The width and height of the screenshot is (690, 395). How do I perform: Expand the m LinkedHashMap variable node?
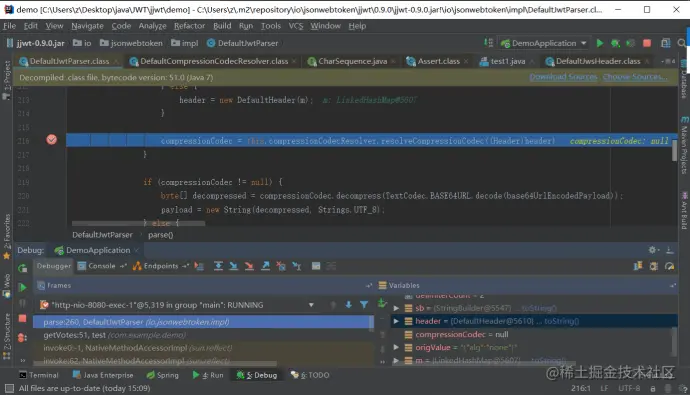click(x=396, y=361)
